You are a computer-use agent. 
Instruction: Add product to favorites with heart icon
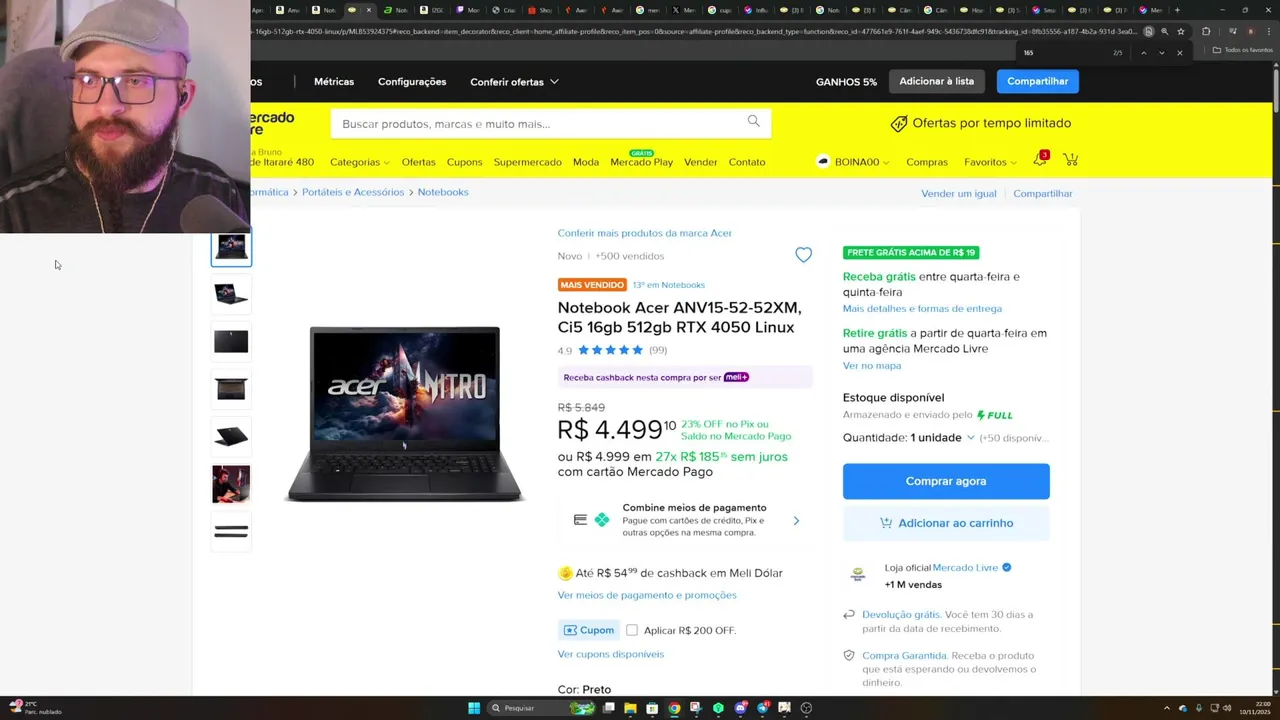coord(803,255)
